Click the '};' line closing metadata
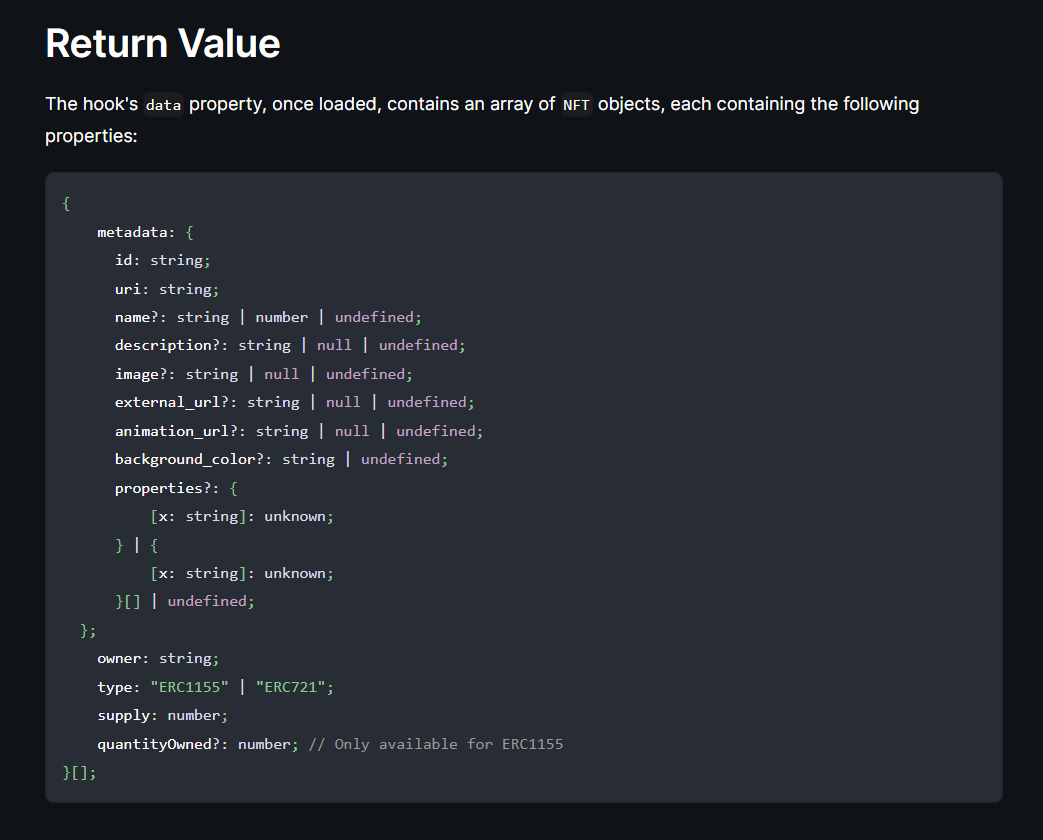 (x=88, y=630)
